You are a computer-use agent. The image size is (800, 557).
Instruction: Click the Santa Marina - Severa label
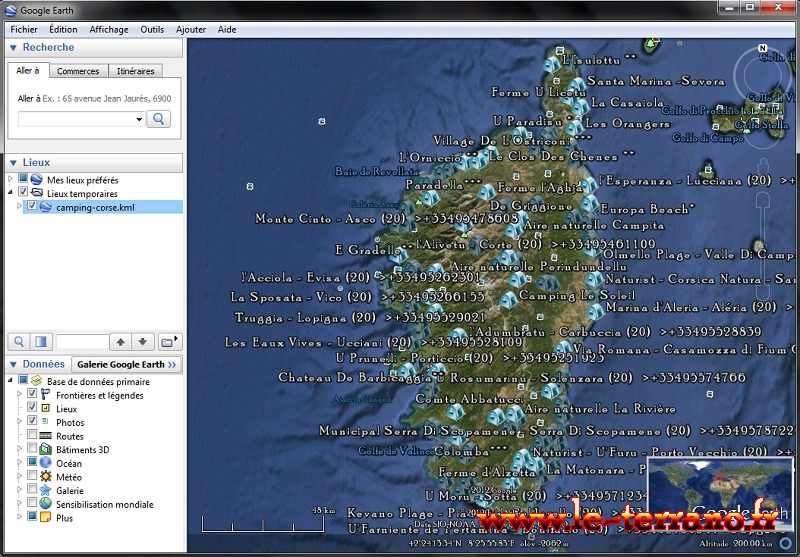(x=656, y=81)
